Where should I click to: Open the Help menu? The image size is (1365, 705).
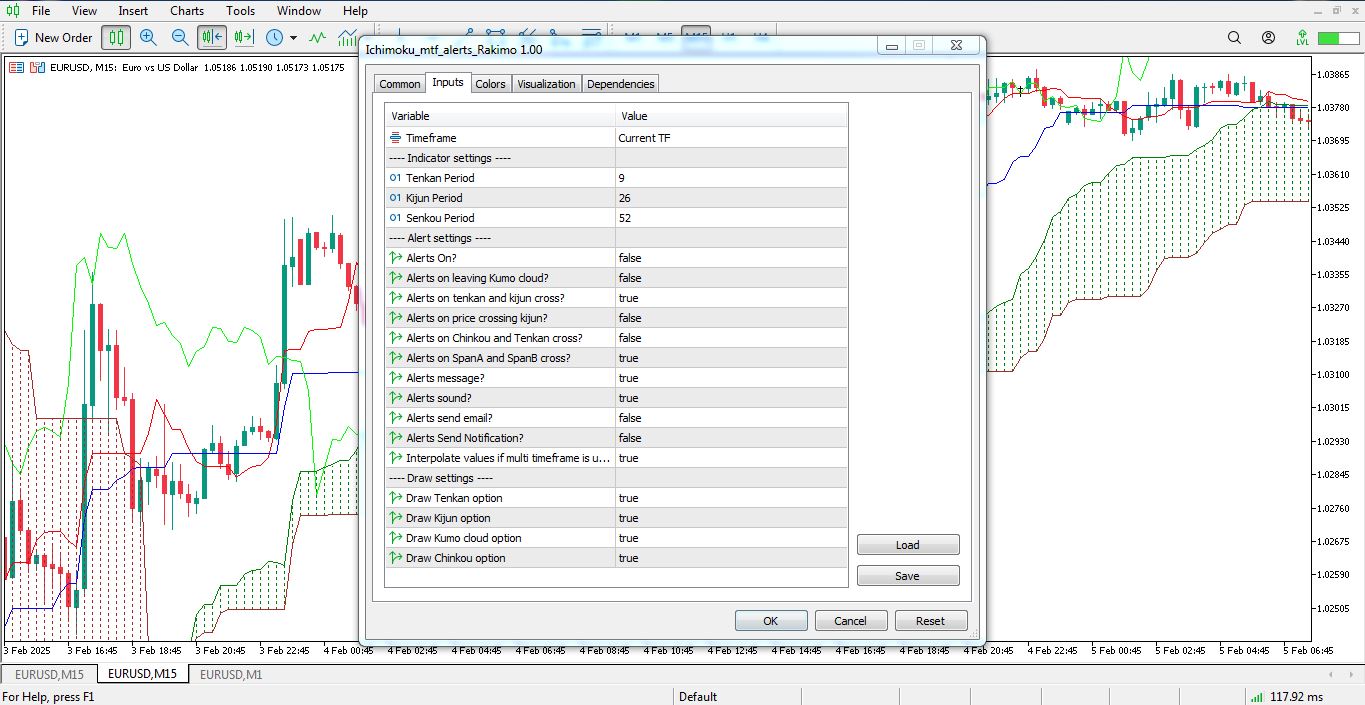coord(355,11)
